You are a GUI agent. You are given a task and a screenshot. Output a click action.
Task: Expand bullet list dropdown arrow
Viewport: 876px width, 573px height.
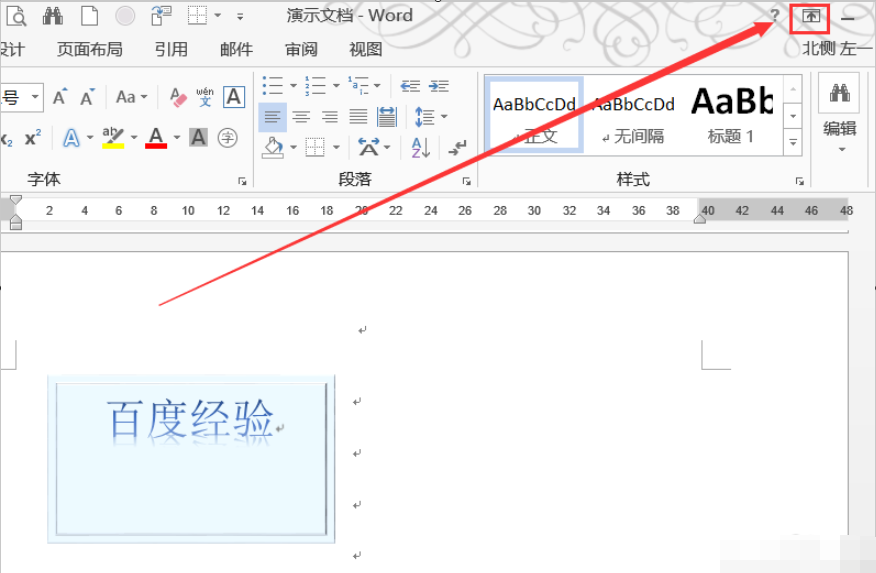coord(293,85)
